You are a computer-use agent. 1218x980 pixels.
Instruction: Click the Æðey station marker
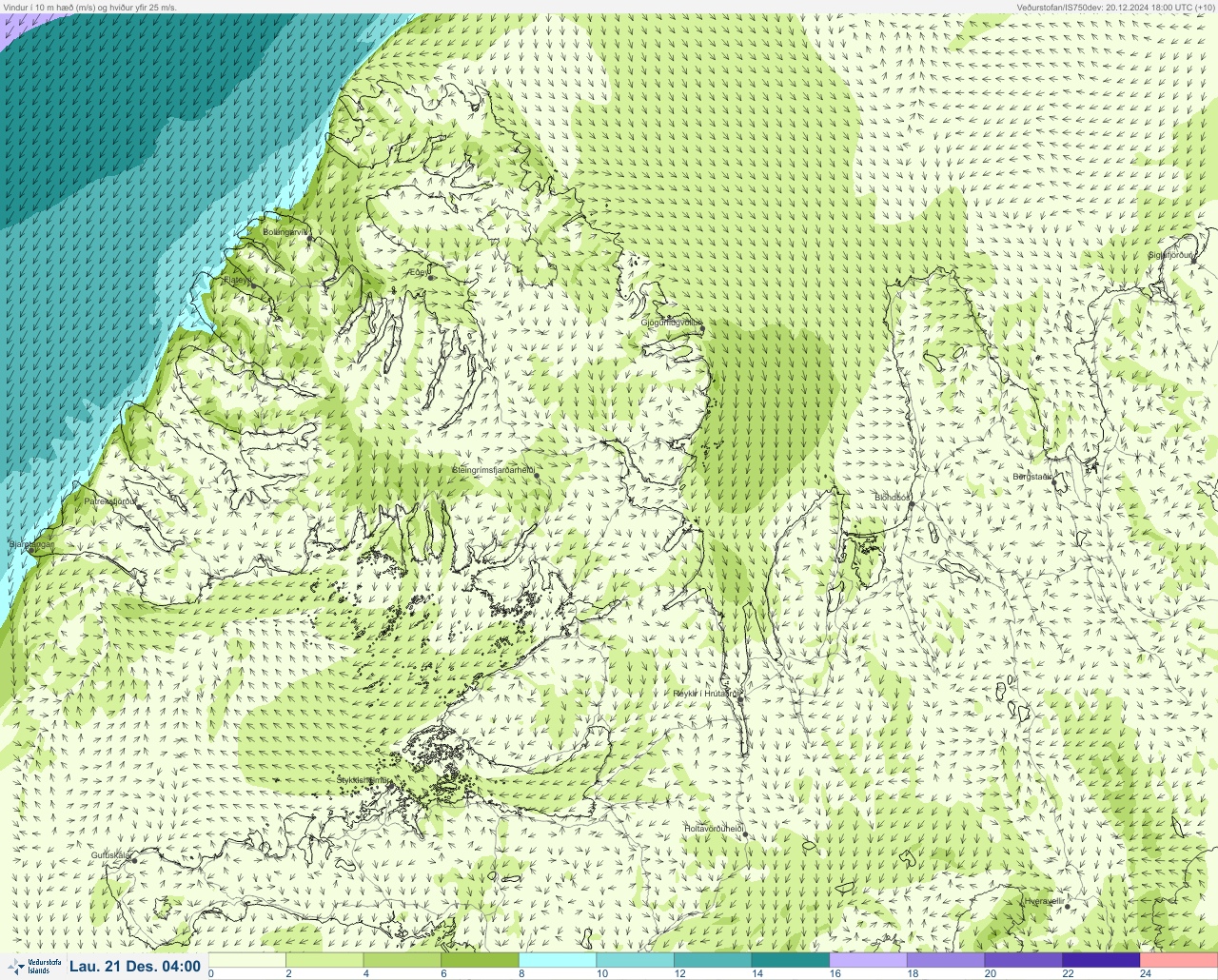tap(431, 278)
